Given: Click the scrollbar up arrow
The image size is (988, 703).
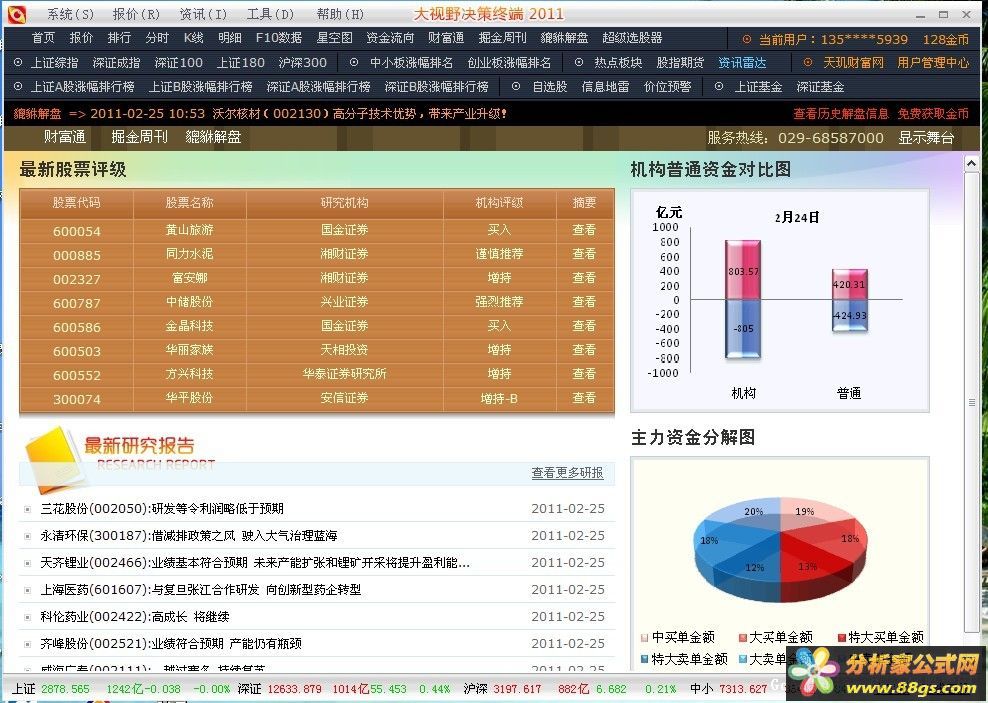Looking at the screenshot, I should tap(971, 163).
